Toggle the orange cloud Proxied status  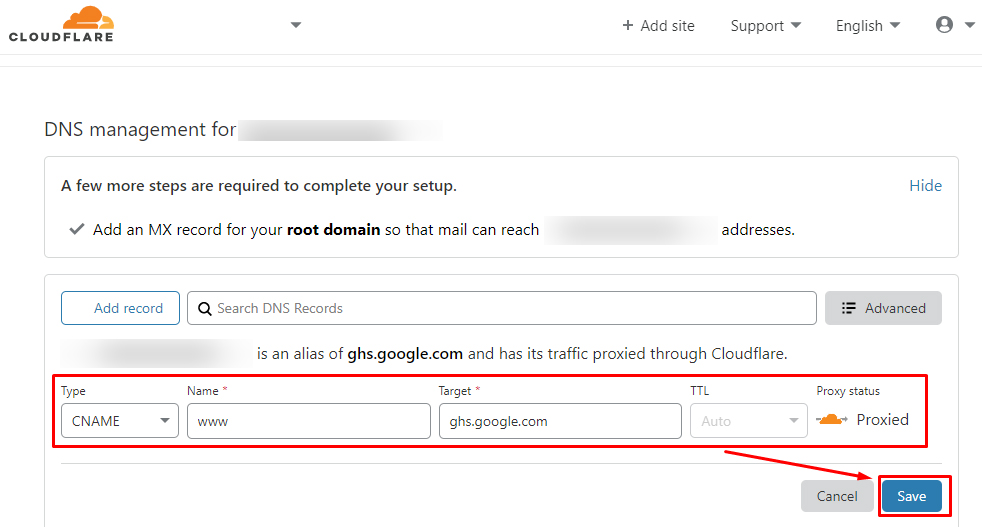[832, 419]
